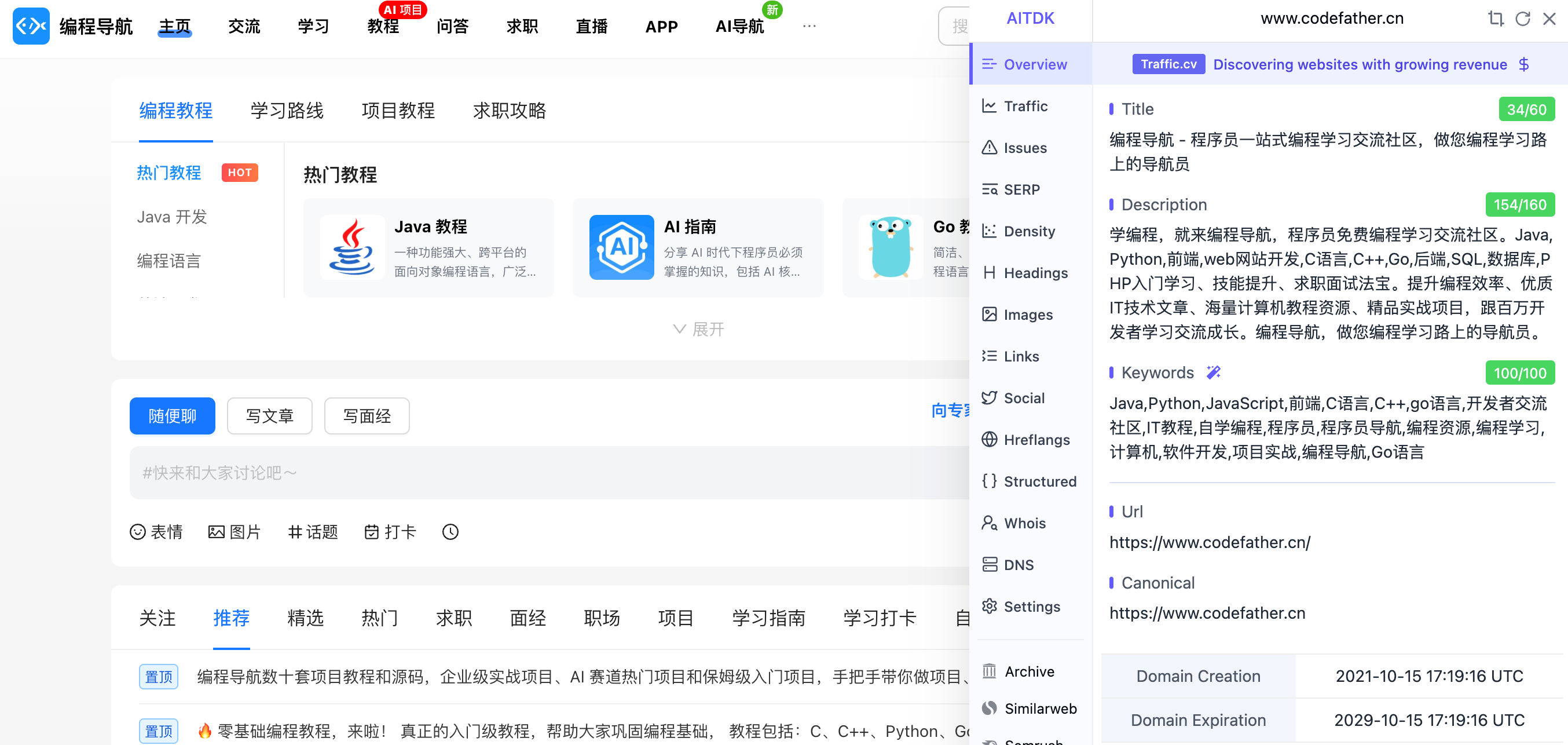Select the 精选 feed tab

click(305, 618)
